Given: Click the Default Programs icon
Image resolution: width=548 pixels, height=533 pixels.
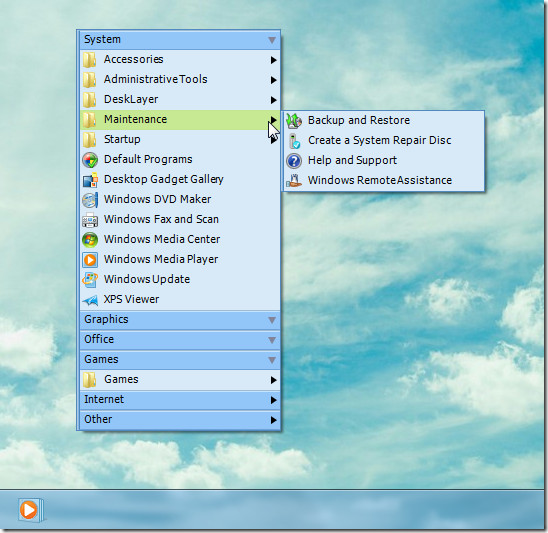Looking at the screenshot, I should pos(90,160).
